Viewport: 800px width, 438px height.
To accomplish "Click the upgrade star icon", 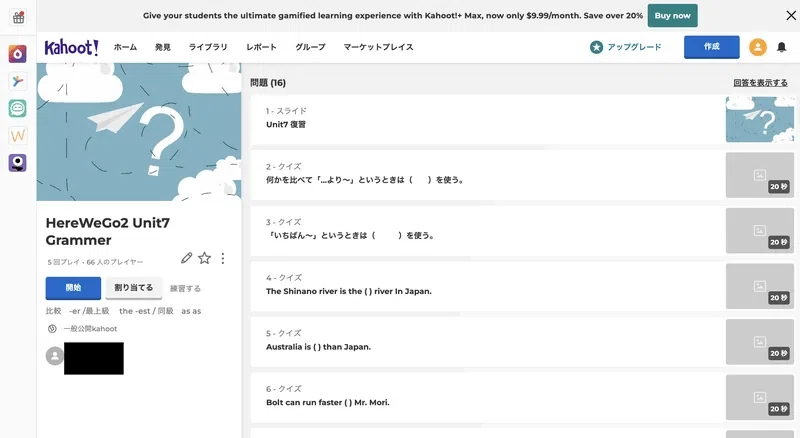I will point(596,47).
